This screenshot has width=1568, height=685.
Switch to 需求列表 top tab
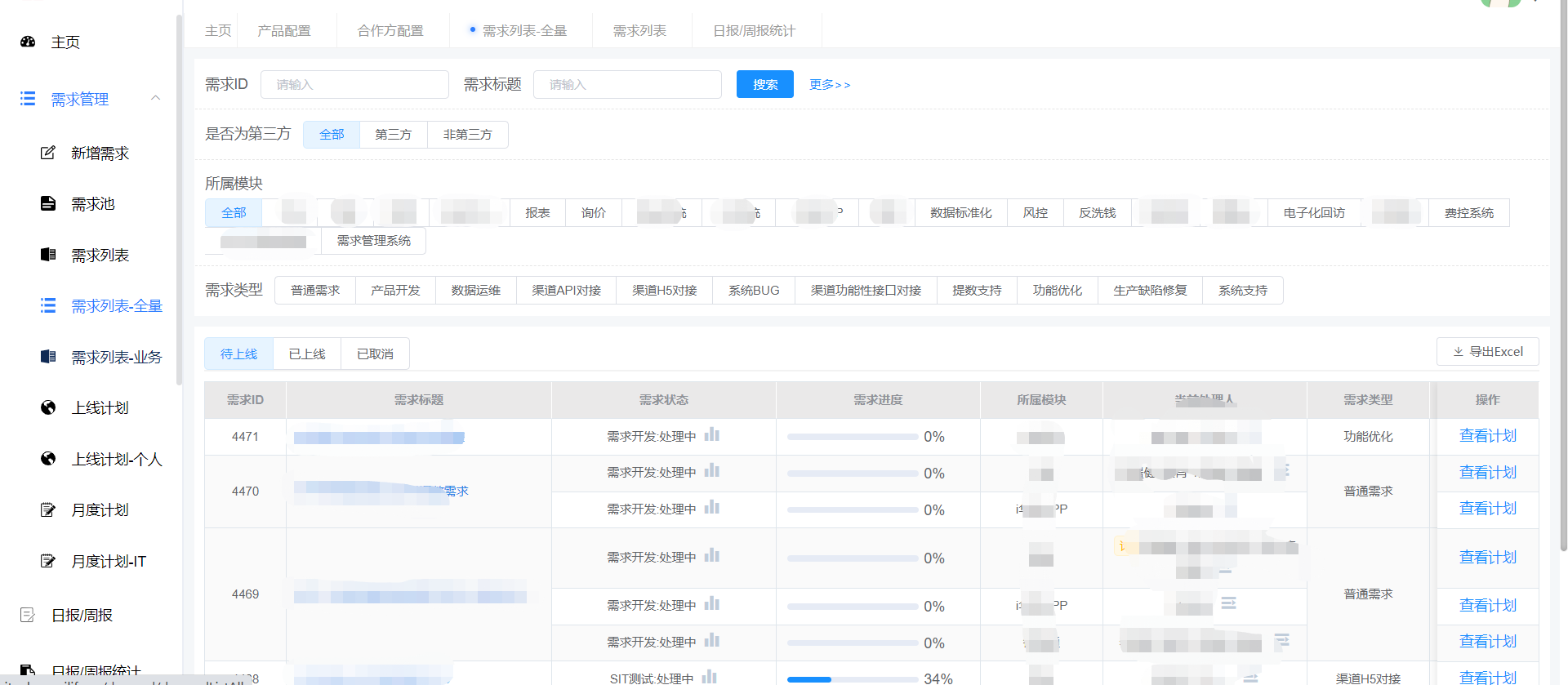click(639, 31)
